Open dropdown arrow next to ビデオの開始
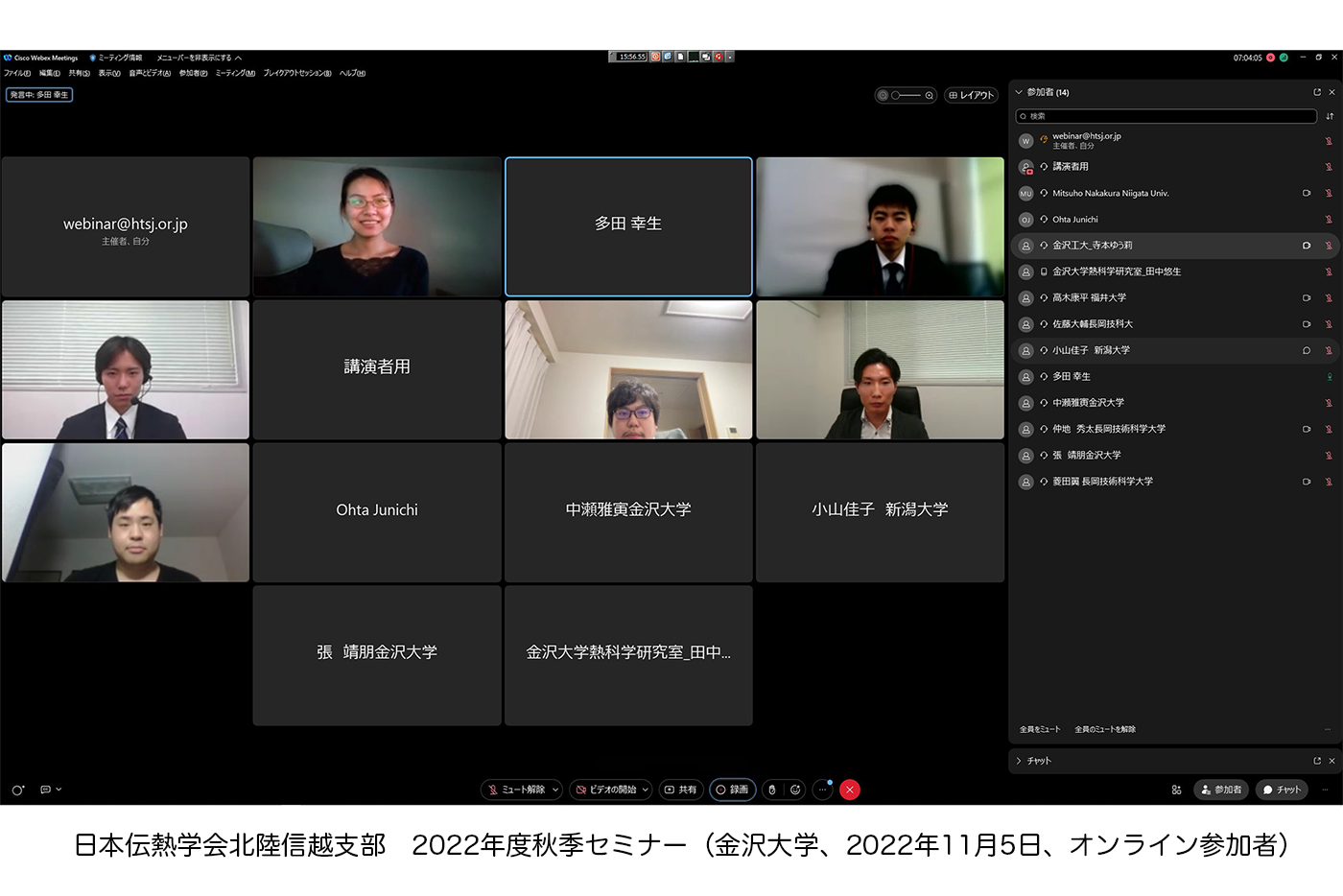This screenshot has width=1343, height=896. pos(646,790)
